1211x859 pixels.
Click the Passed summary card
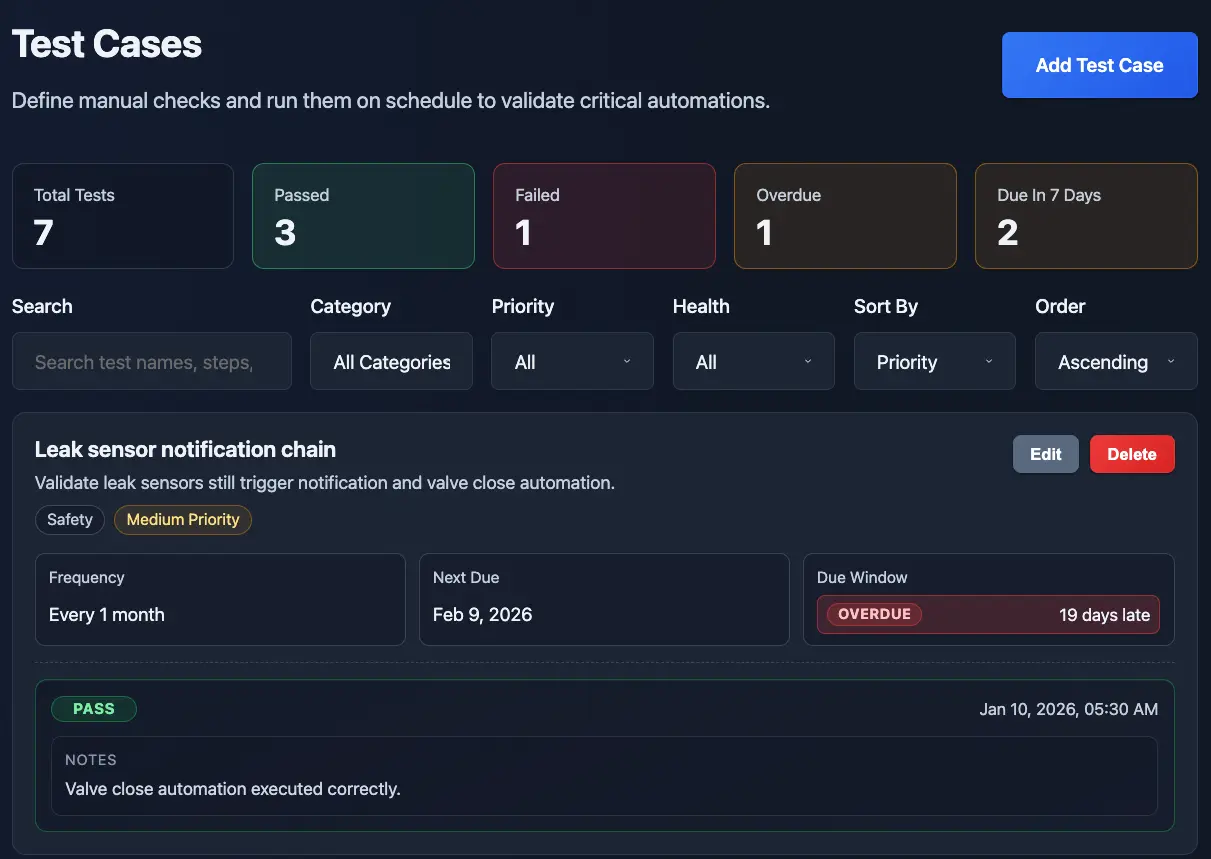pos(363,216)
